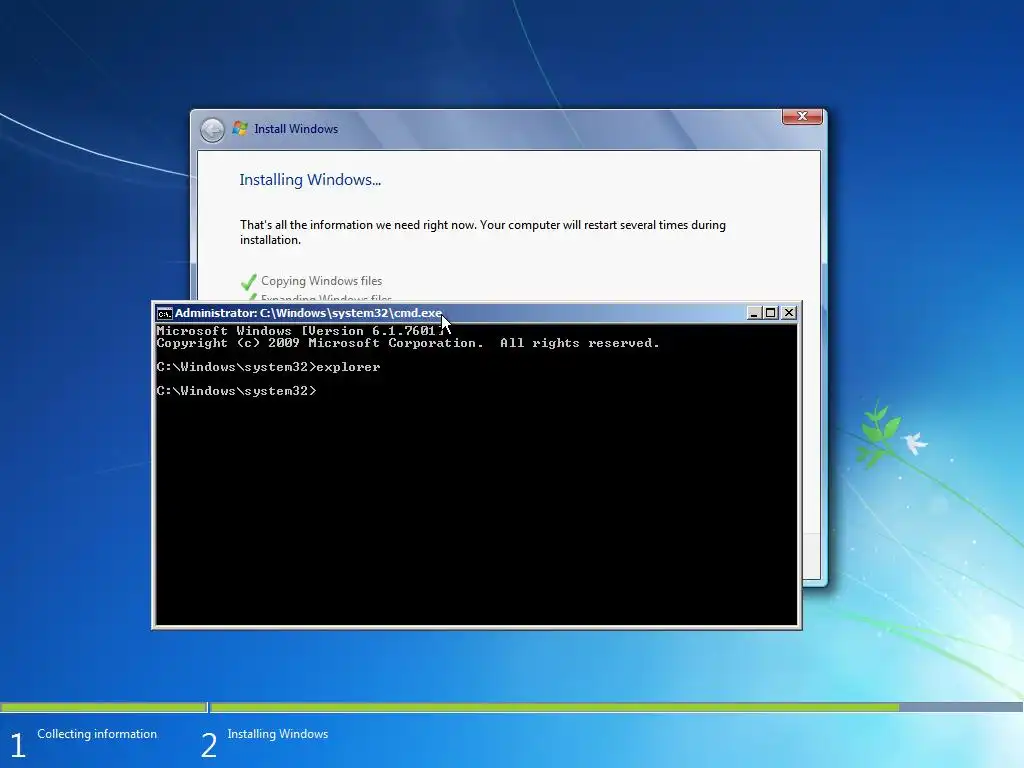The image size is (1024, 768).
Task: Maximize the command prompt window
Action: point(771,313)
